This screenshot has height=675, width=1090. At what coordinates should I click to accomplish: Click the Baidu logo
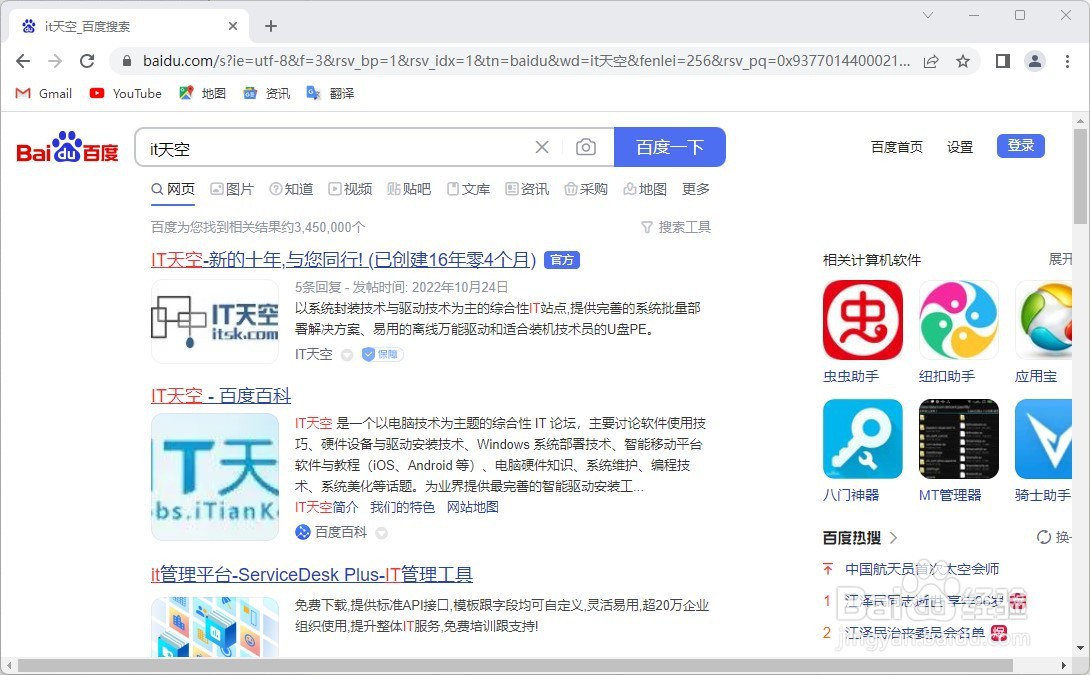tap(67, 147)
